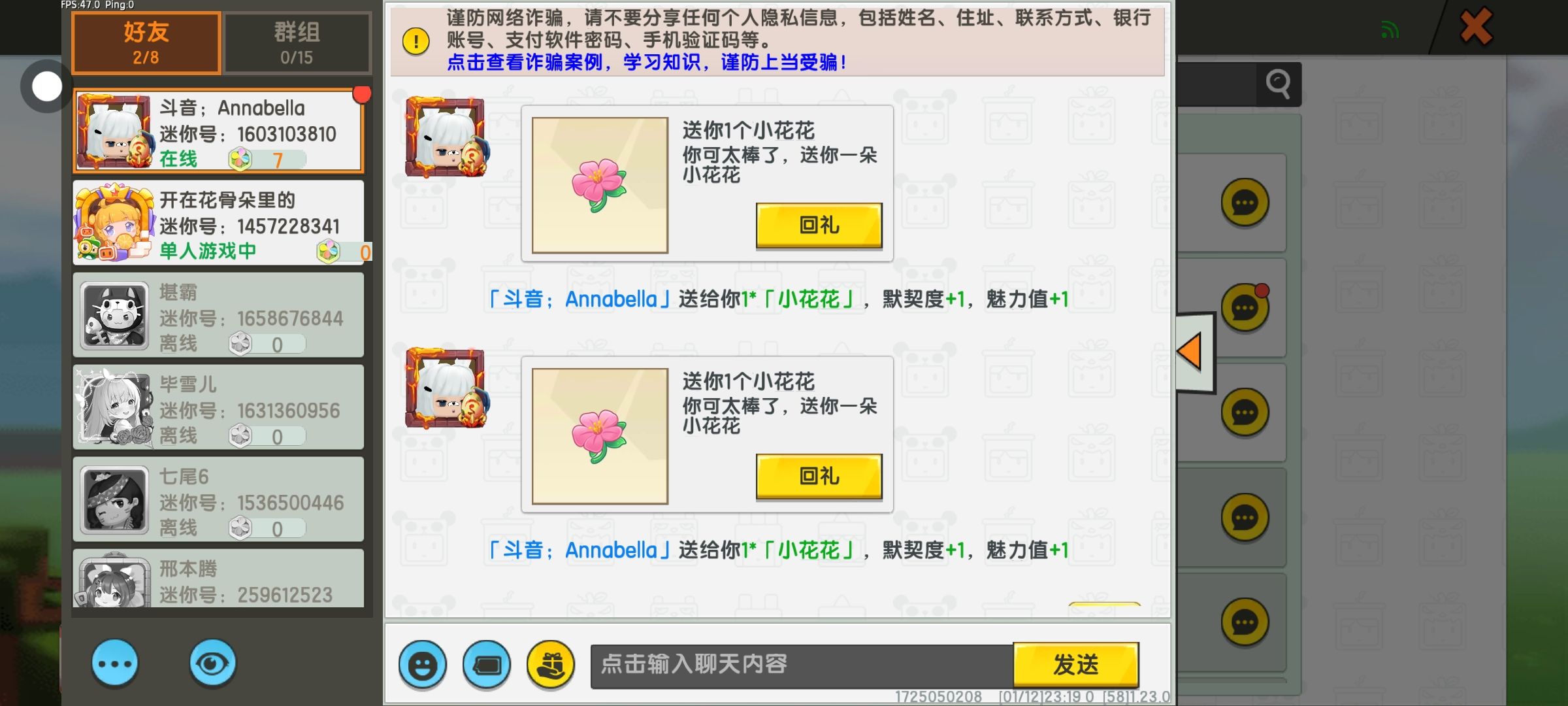This screenshot has width=1568, height=706.
Task: Select offline friend 堪霸 in list
Action: tap(218, 315)
